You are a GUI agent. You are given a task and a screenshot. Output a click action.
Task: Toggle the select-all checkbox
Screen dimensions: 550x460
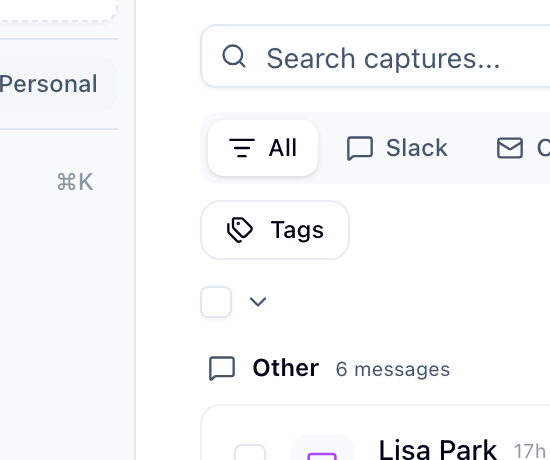(x=216, y=302)
